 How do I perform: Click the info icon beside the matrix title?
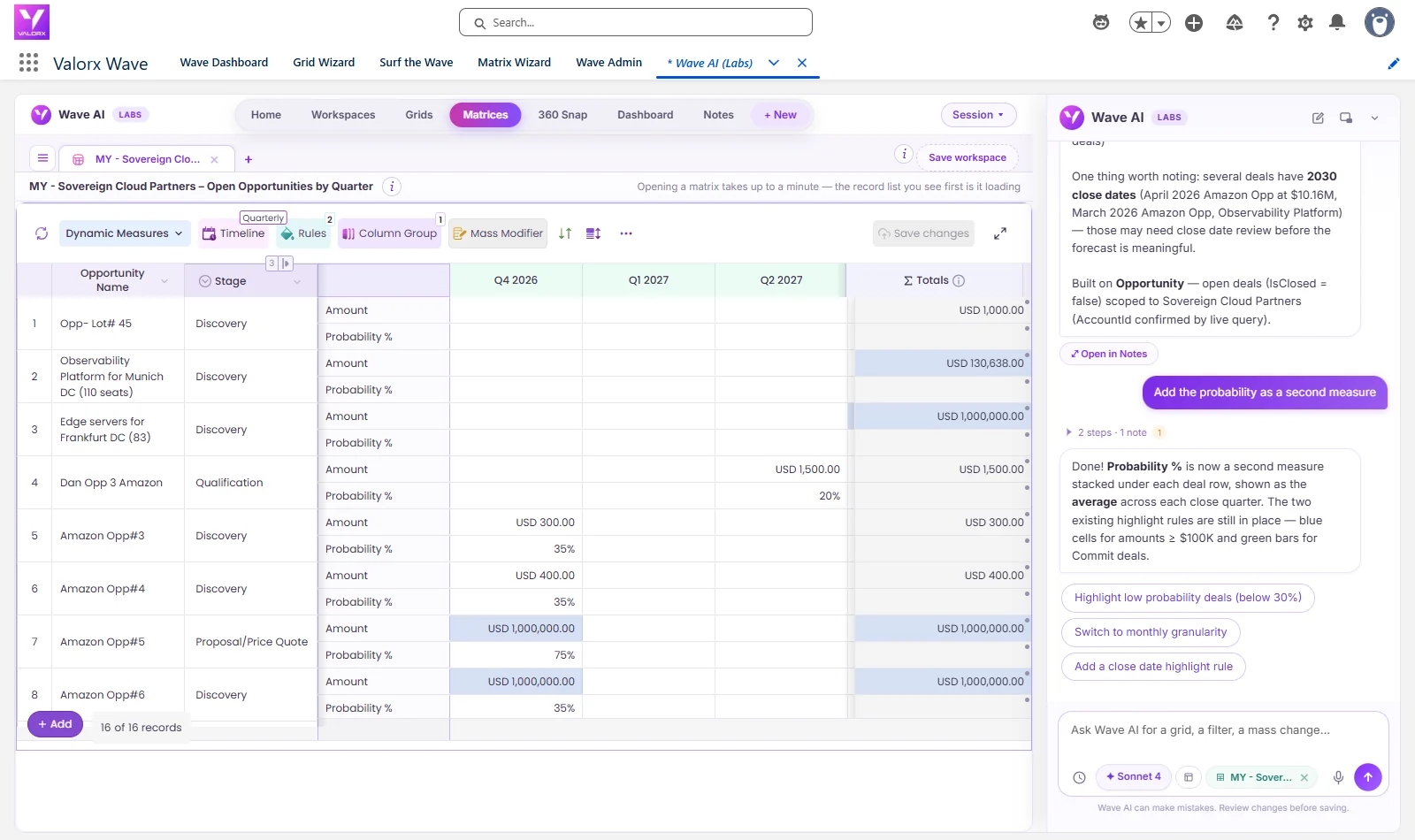(392, 187)
